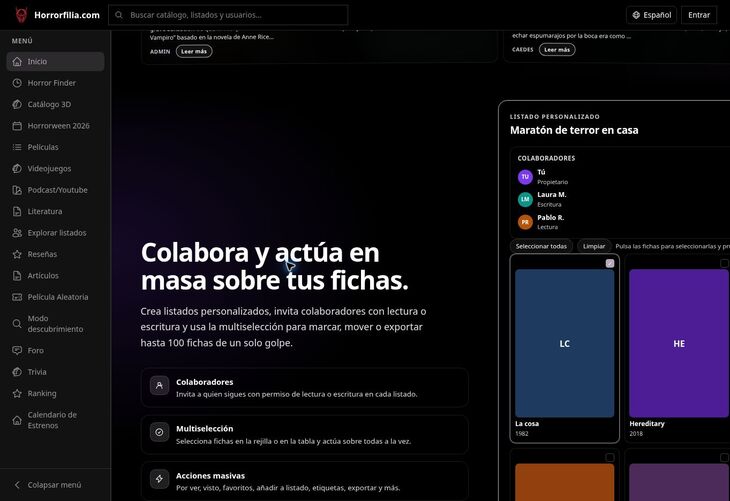Screen dimensions: 730x501
Task: Click the search magnifier icon
Action: click(x=119, y=15)
